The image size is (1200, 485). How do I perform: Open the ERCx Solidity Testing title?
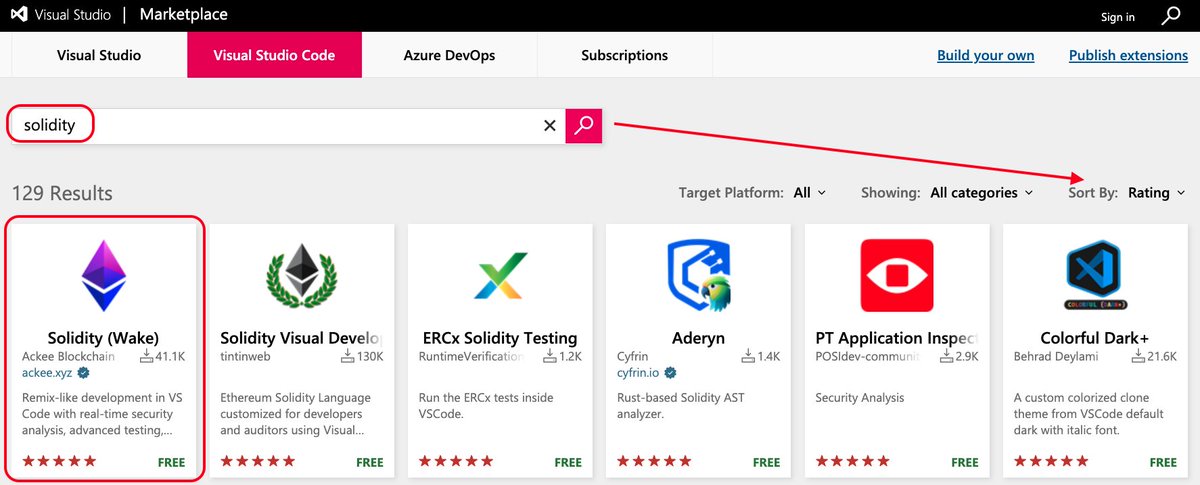[x=500, y=338]
